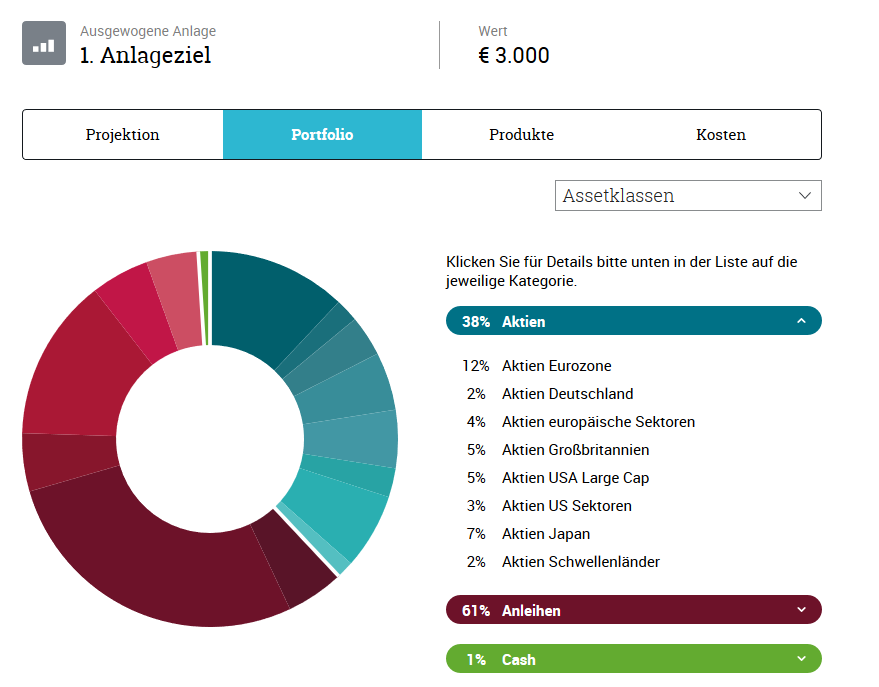
Task: Collapse the Aktien category list
Action: [x=633, y=321]
